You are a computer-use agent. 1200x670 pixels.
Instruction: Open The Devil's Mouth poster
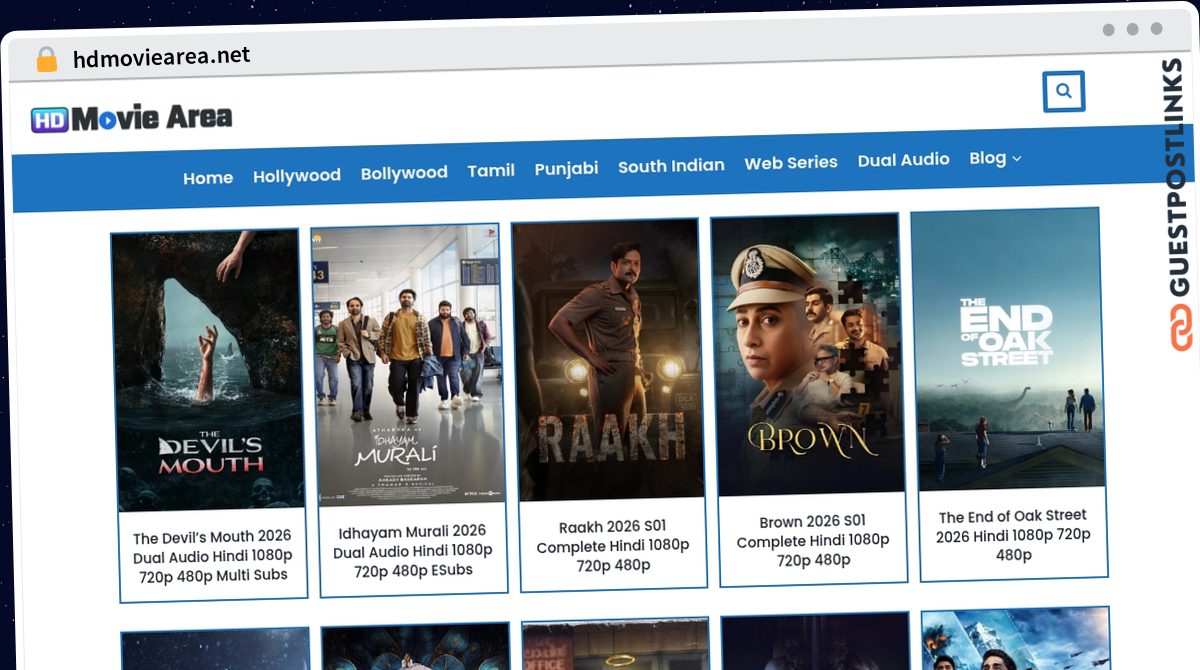[x=207, y=371]
